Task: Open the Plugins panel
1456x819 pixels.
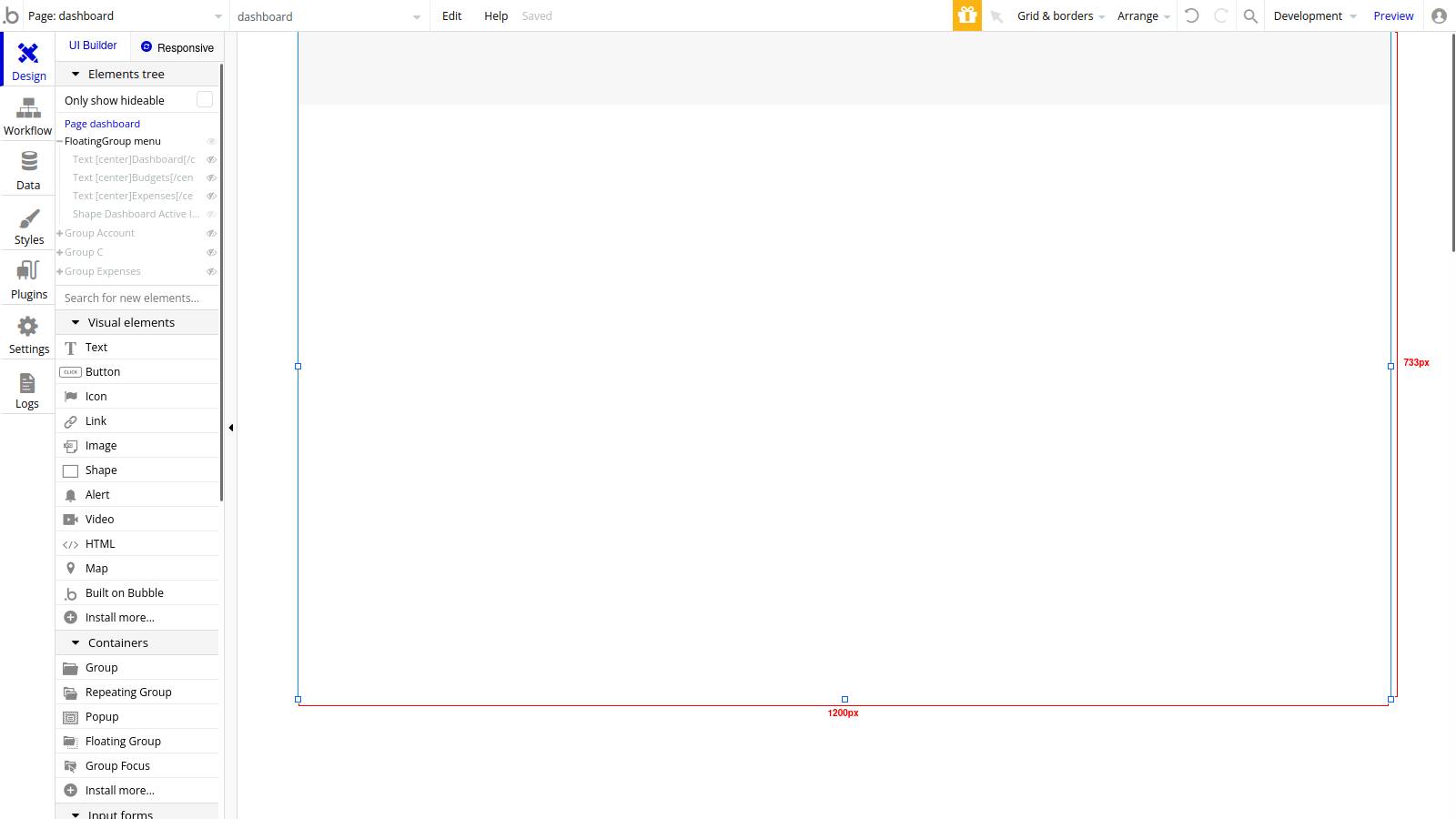Action: [27, 278]
